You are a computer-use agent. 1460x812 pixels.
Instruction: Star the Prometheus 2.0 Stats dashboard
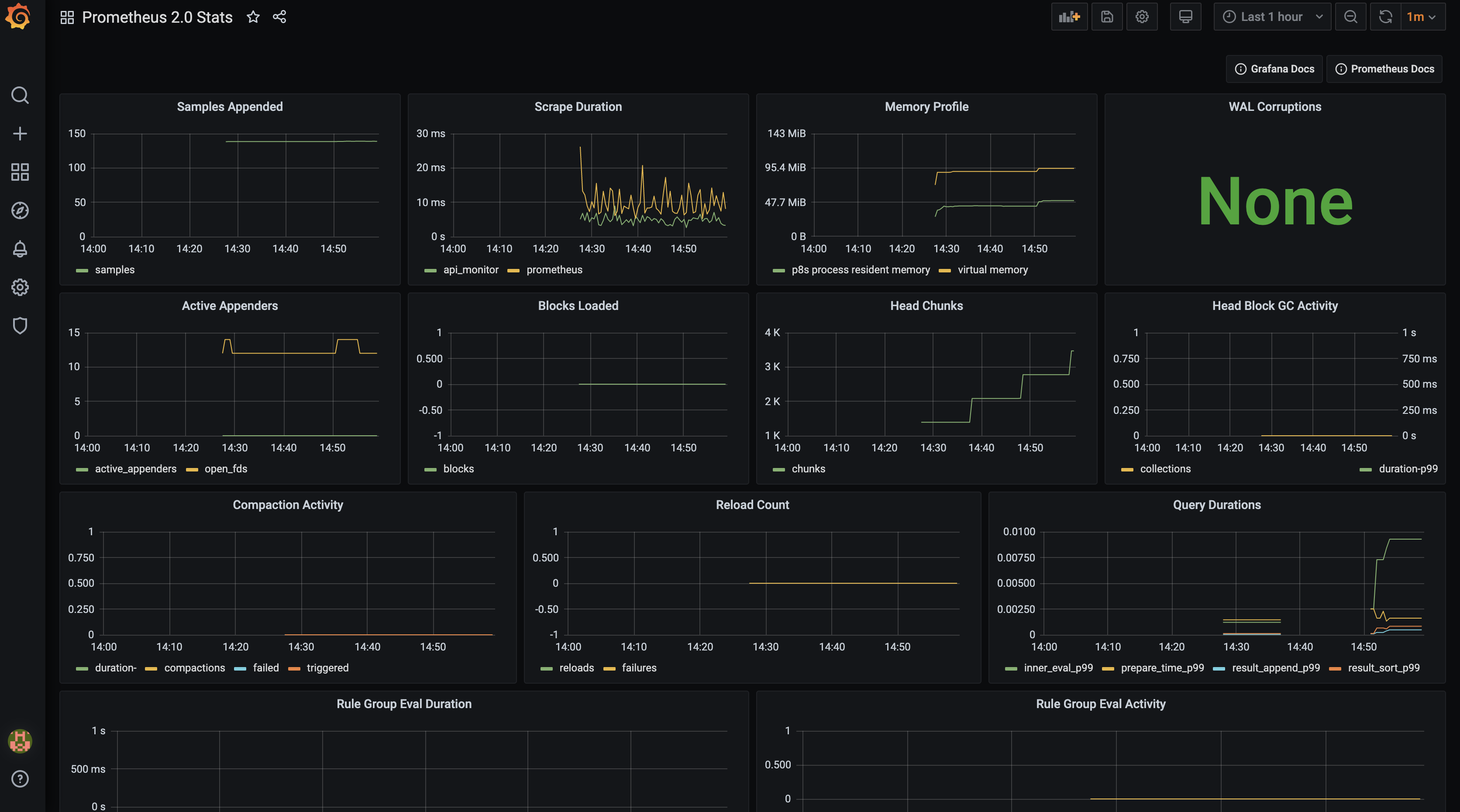click(253, 17)
